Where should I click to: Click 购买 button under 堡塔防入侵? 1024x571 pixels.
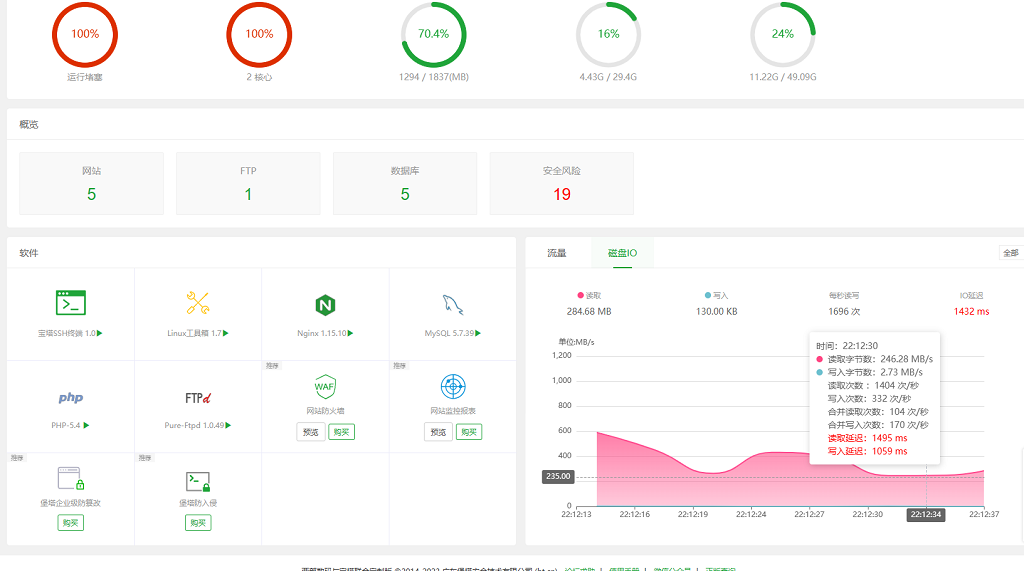tap(198, 523)
